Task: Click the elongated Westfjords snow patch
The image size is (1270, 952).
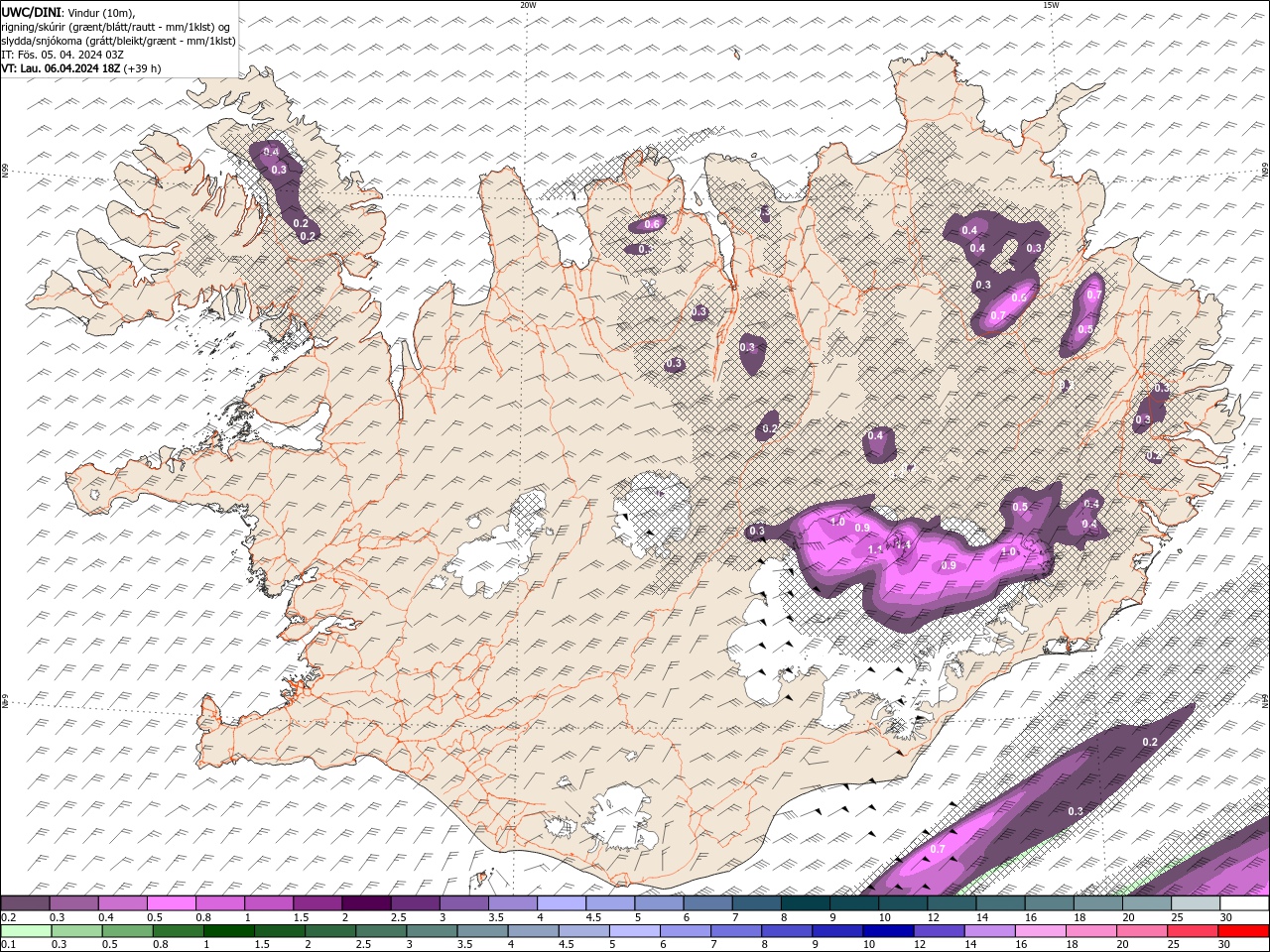Action: click(x=283, y=191)
